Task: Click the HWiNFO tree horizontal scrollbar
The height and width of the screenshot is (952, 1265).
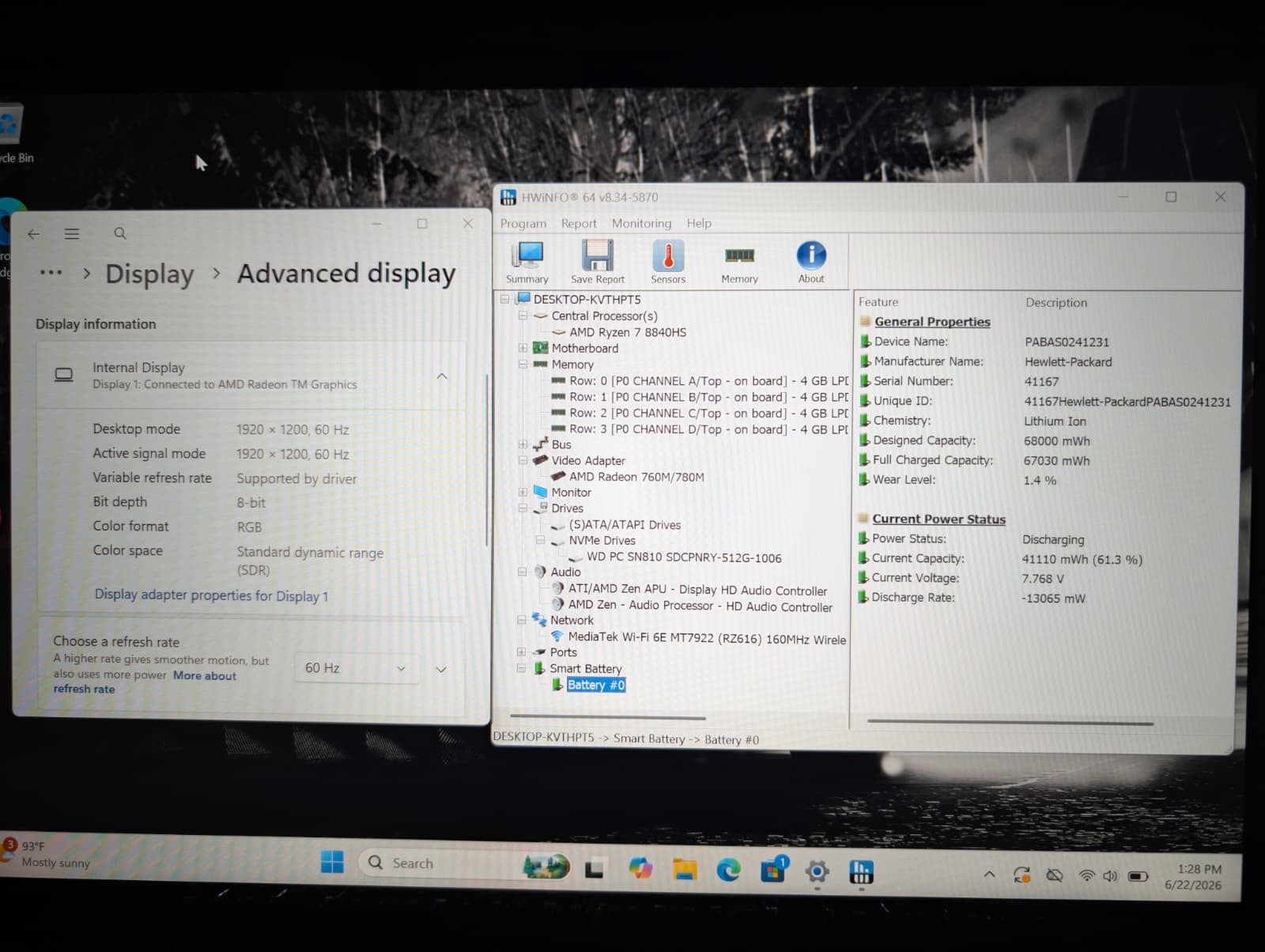Action: 608,718
